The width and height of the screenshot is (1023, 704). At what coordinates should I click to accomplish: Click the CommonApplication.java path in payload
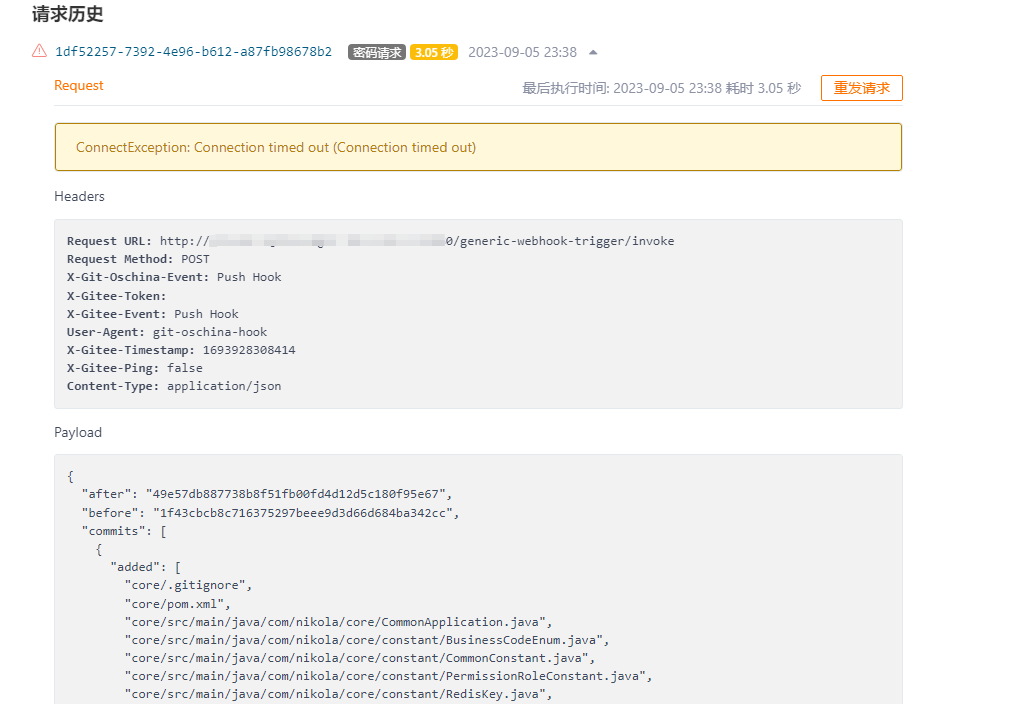pos(337,622)
